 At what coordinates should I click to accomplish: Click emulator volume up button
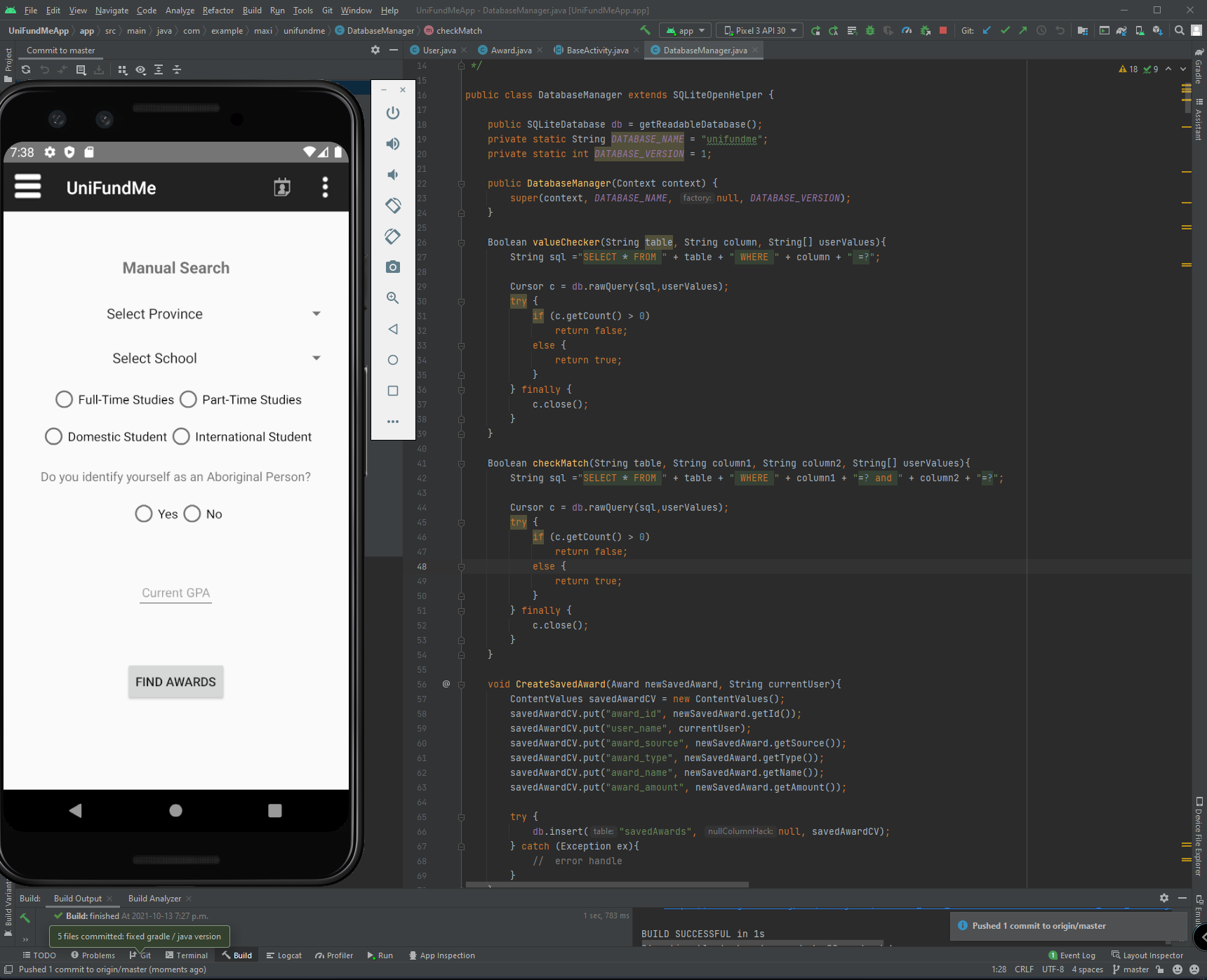393,144
